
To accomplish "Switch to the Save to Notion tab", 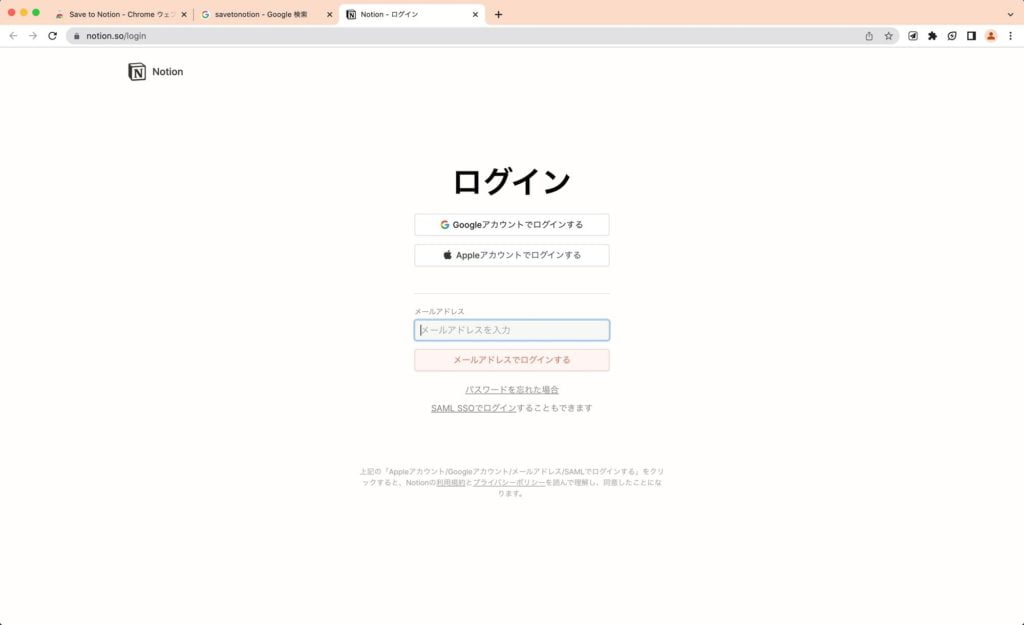I will point(120,15).
